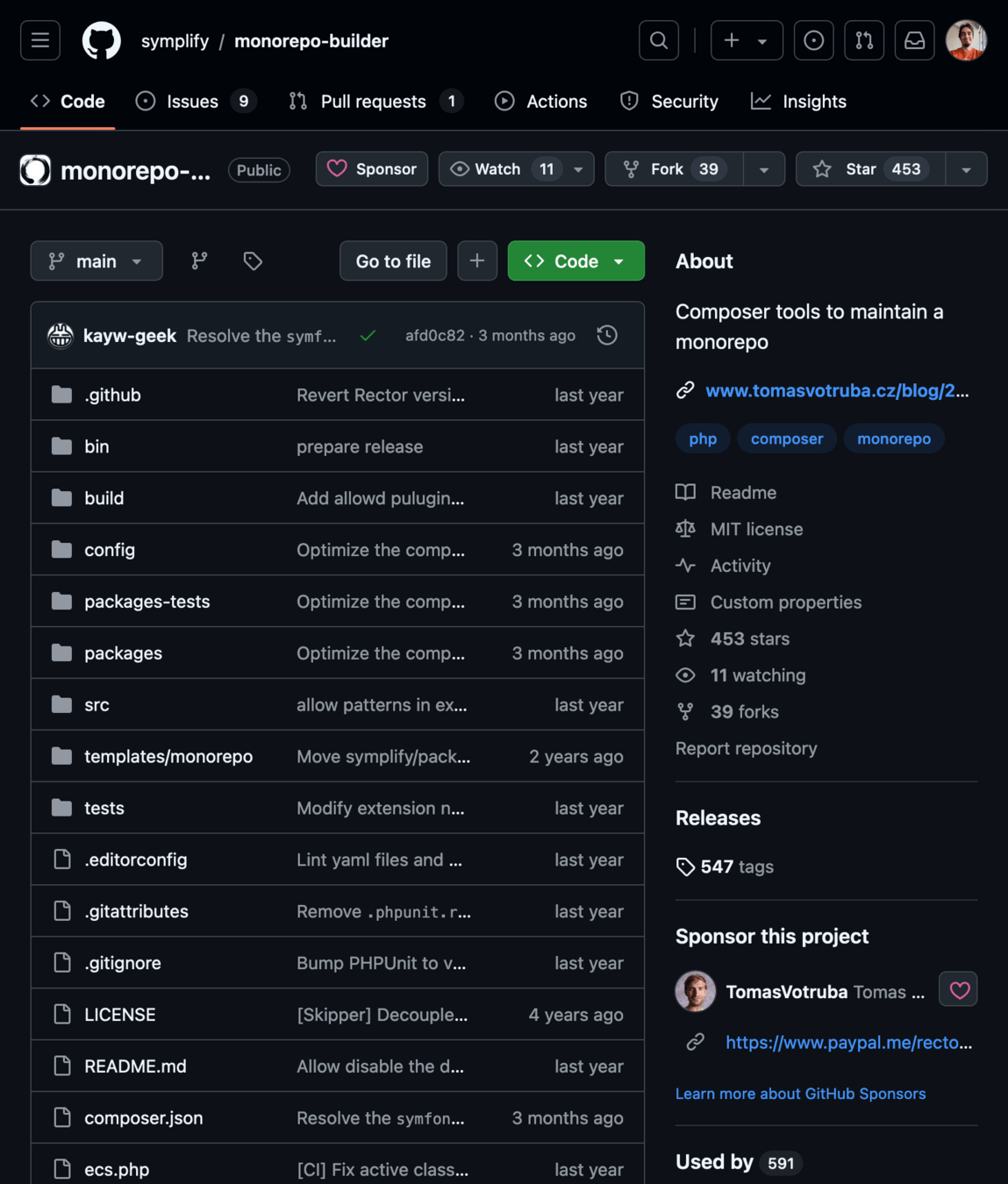View tags via the tag icon

pyautogui.click(x=253, y=260)
